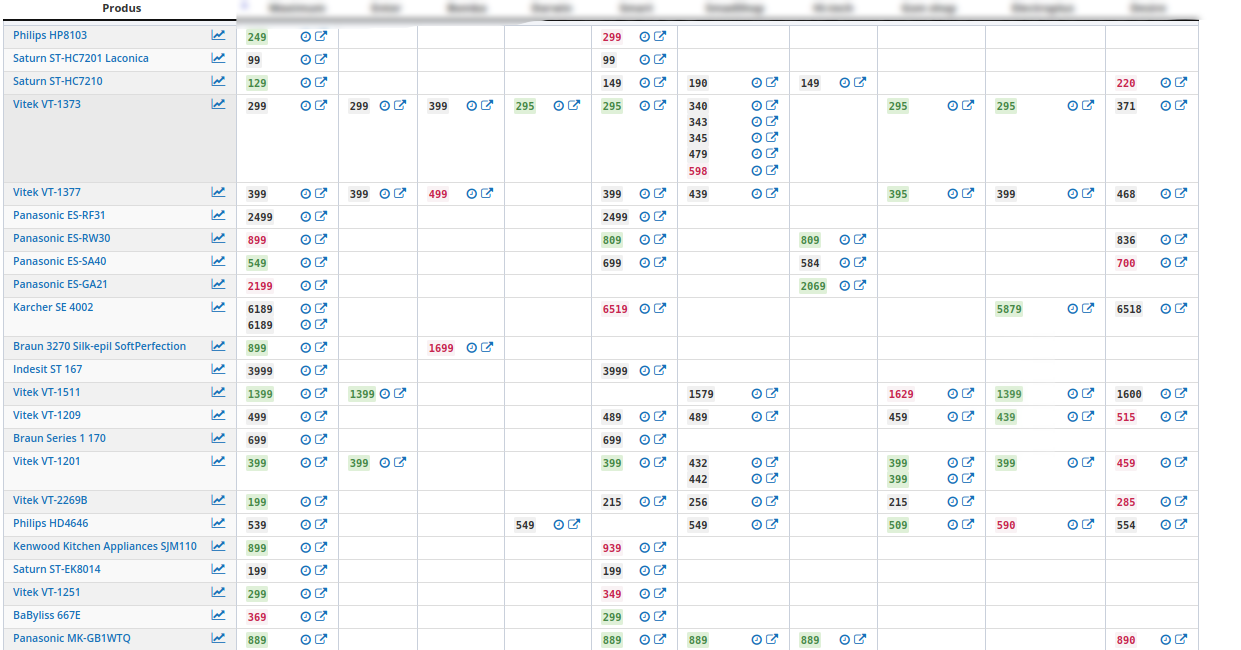Go to Indesit ST 167 product page
1241x650 pixels.
point(48,369)
